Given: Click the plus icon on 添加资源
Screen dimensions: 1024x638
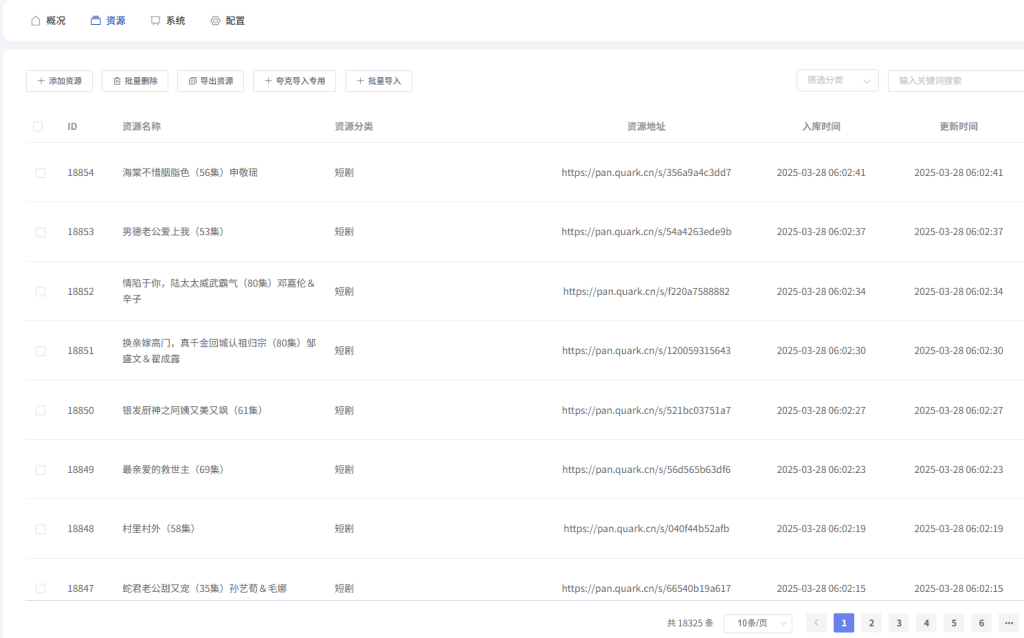Looking at the screenshot, I should pos(41,81).
